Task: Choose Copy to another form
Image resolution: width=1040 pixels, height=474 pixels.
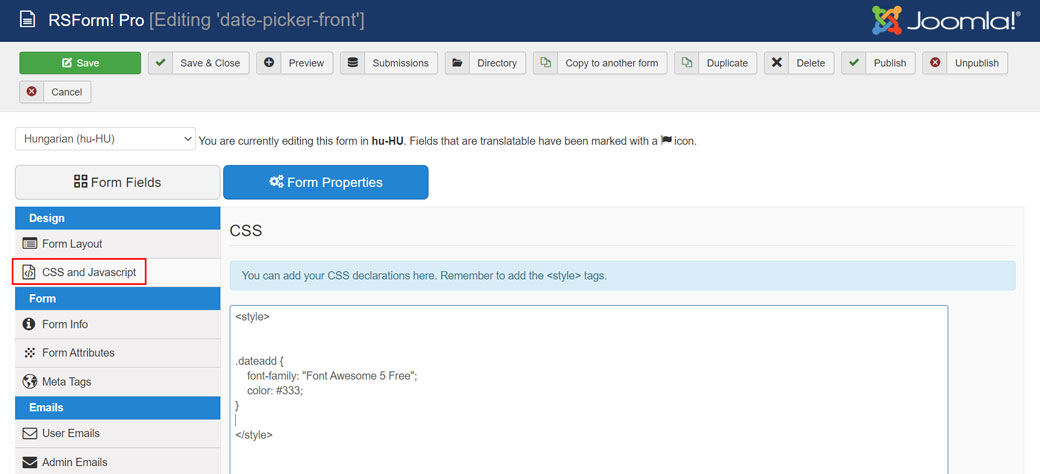Action: (600, 63)
